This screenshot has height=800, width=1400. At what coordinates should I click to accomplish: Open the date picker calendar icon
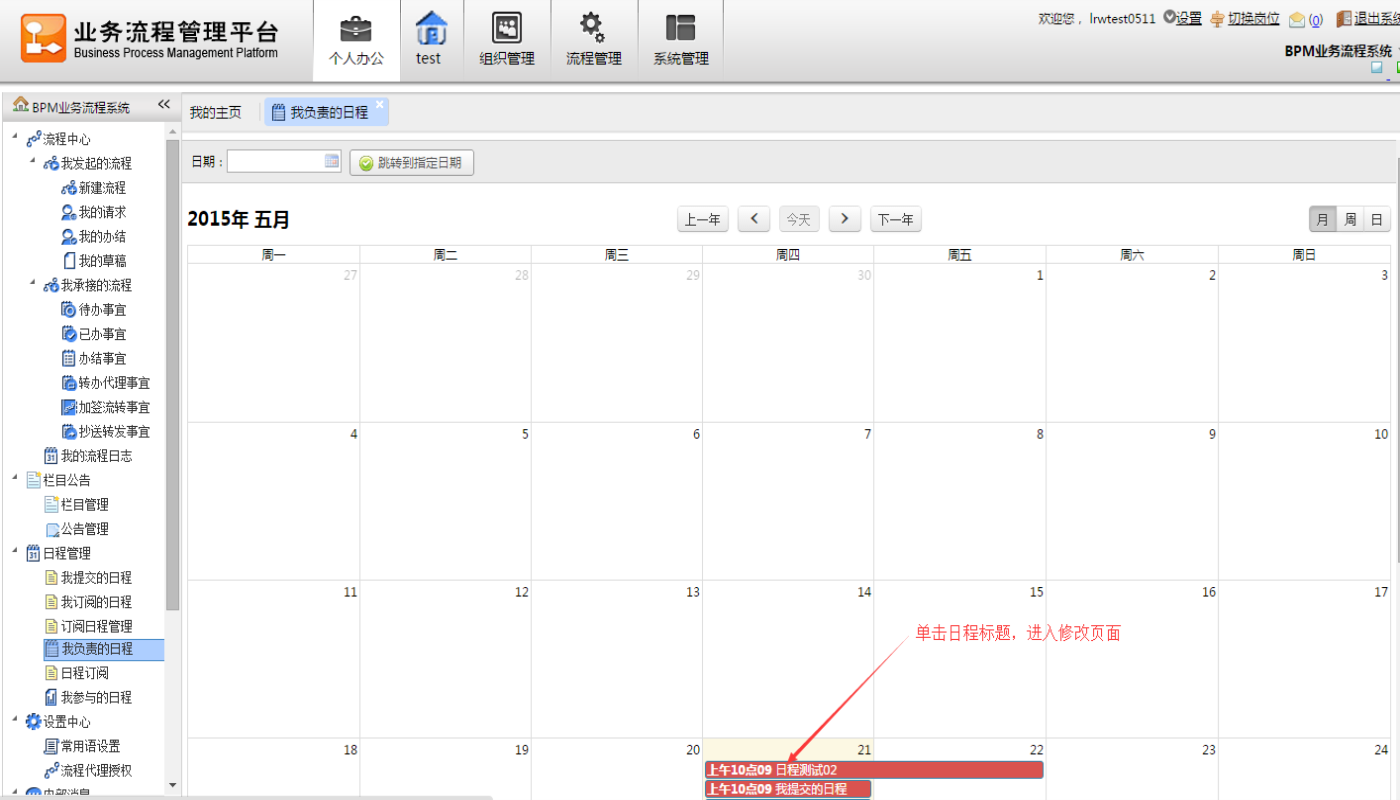tap(332, 162)
